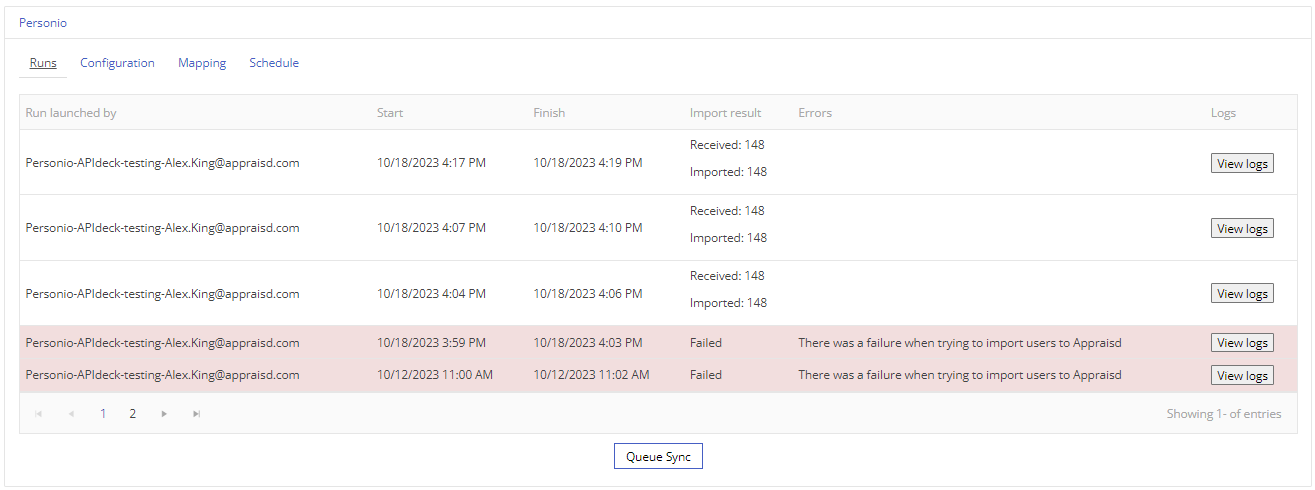
Task: Click the Run launched by column header
Action: coord(71,113)
